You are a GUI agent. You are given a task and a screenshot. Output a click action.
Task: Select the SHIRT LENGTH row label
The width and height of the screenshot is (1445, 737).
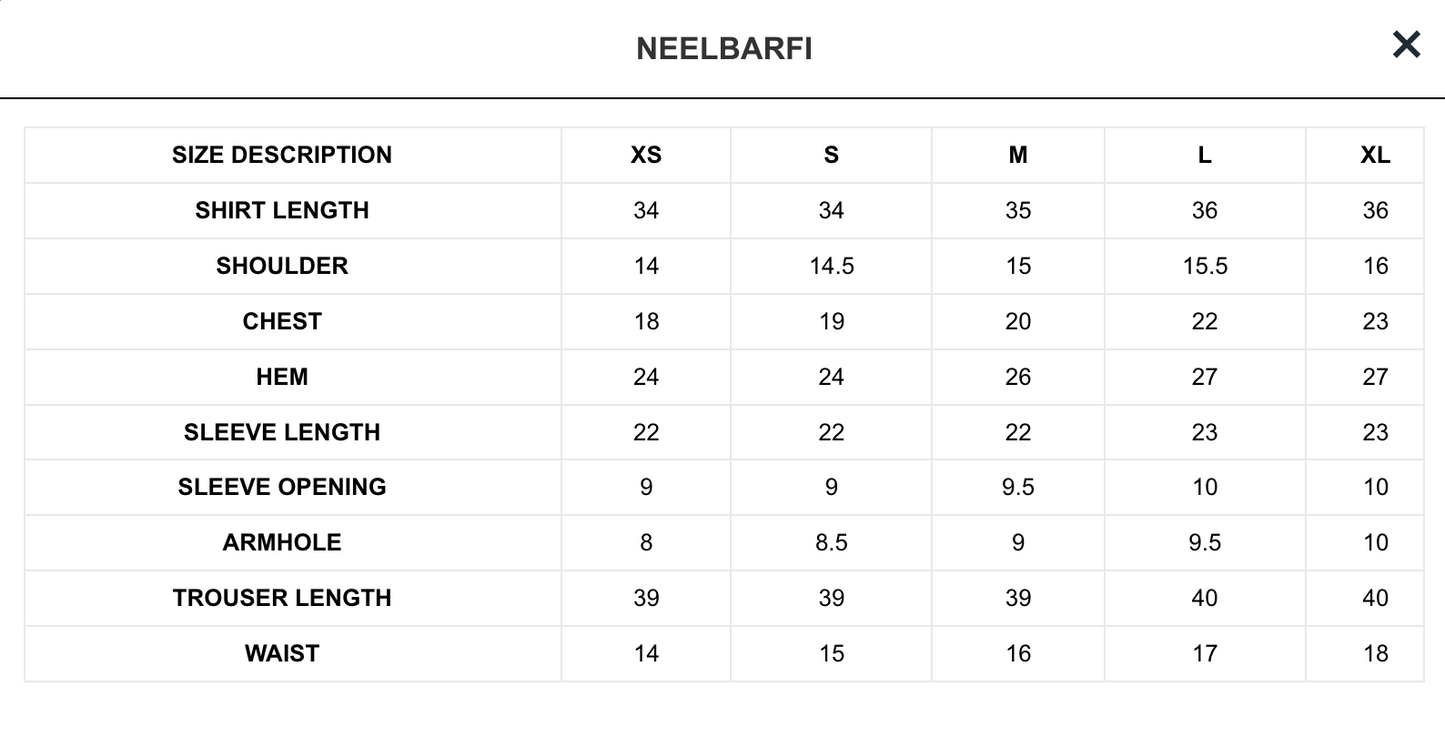pos(282,210)
